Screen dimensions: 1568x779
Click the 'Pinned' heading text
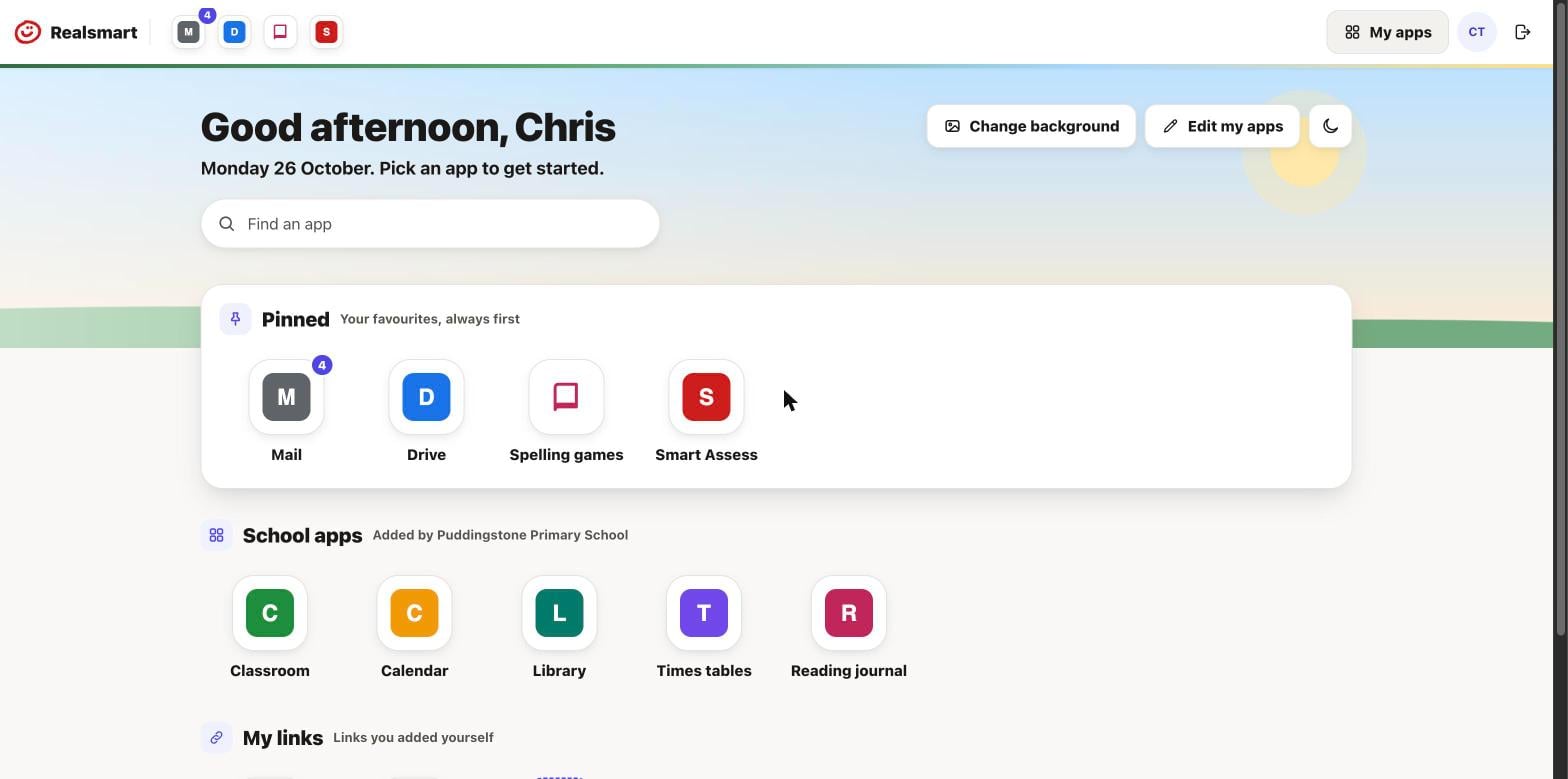pyautogui.click(x=295, y=319)
